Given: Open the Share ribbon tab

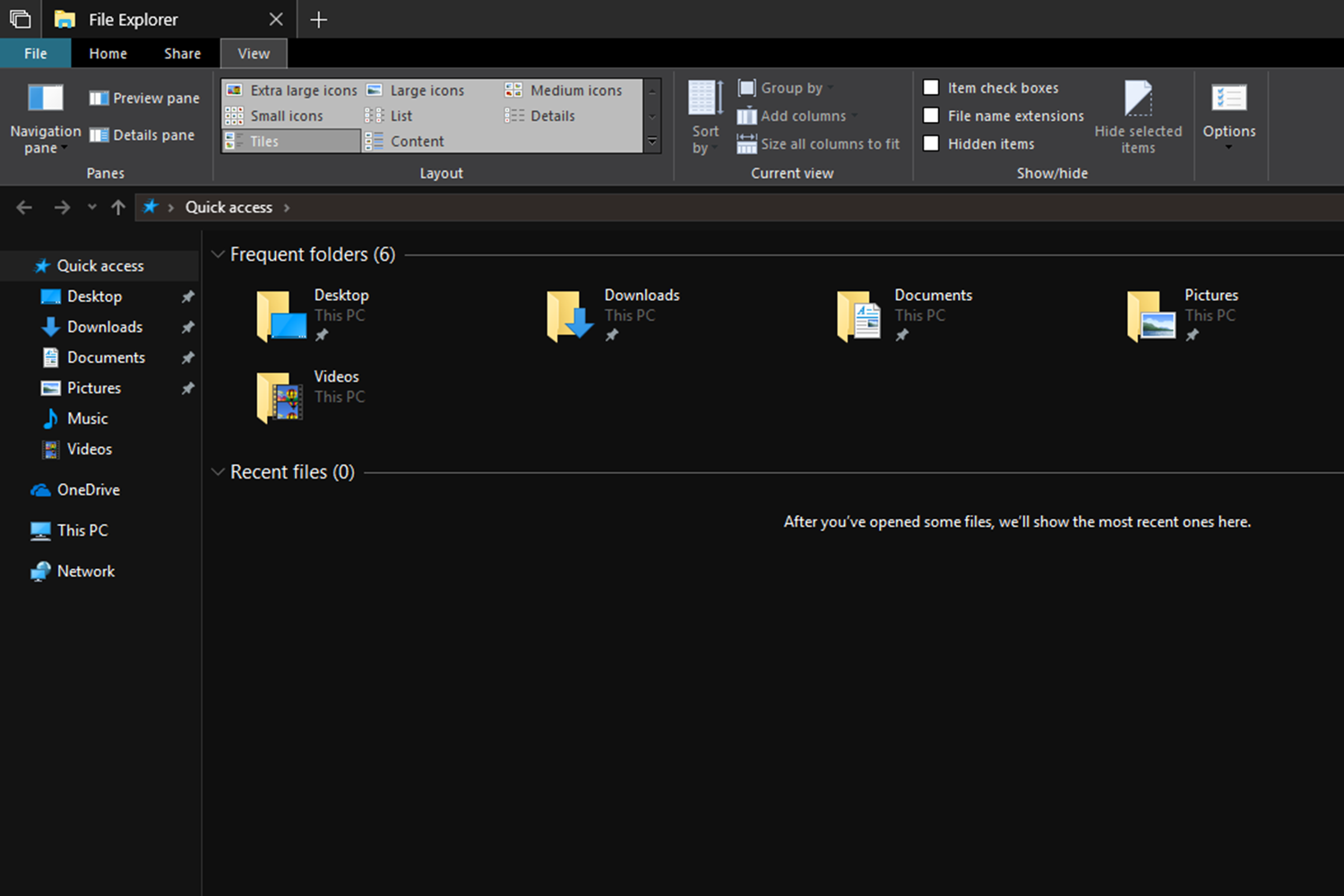Looking at the screenshot, I should (x=182, y=54).
